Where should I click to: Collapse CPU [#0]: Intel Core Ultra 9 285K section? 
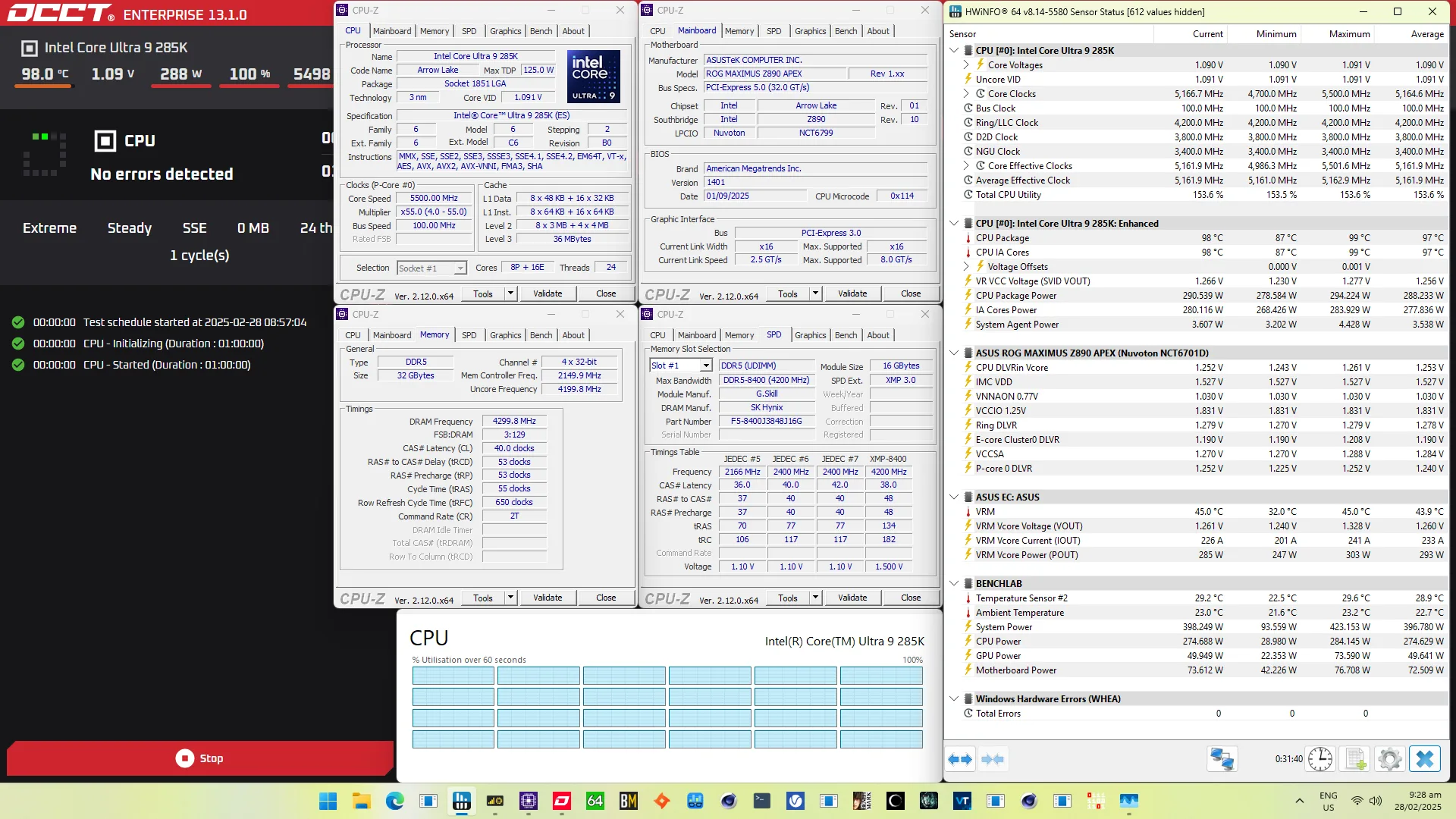[954, 51]
